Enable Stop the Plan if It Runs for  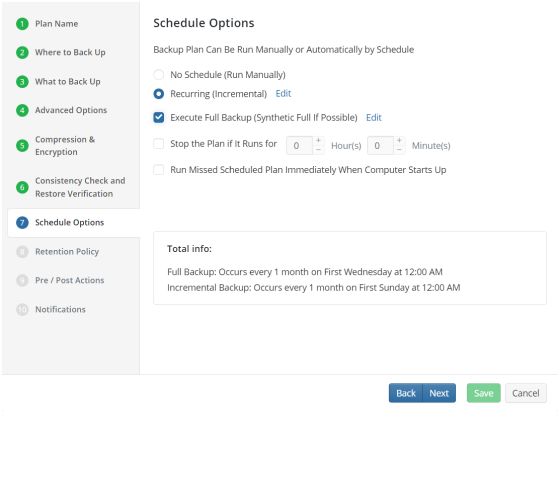pos(159,144)
